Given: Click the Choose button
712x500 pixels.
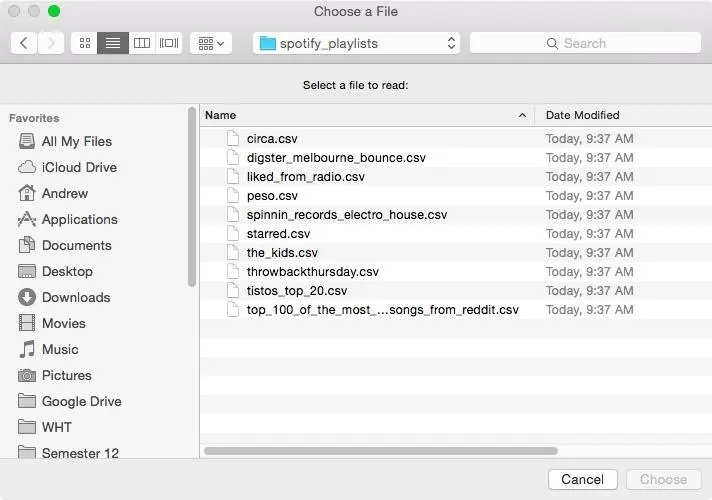Looking at the screenshot, I should [x=663, y=480].
